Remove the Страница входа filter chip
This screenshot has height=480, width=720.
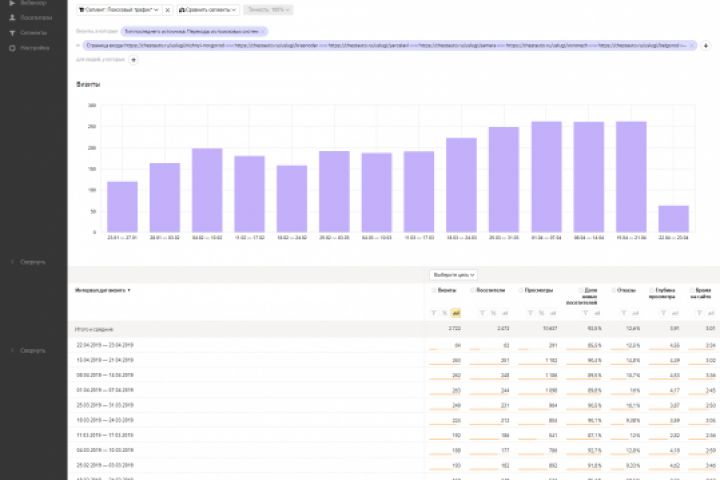[692, 45]
